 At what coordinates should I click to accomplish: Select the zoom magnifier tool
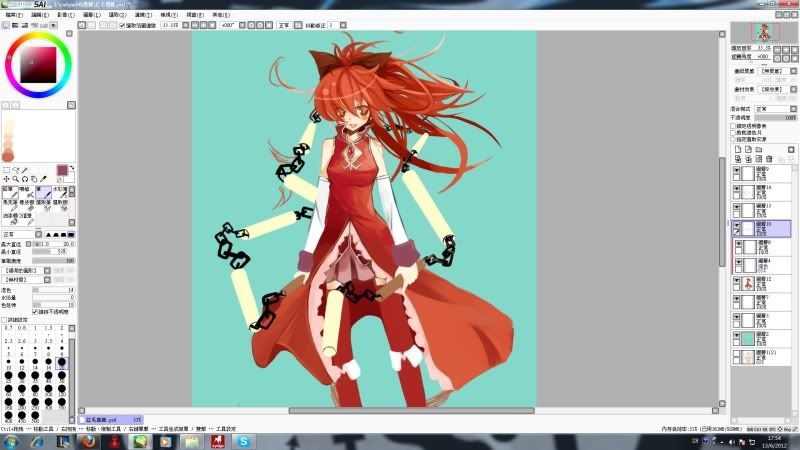click(x=16, y=179)
